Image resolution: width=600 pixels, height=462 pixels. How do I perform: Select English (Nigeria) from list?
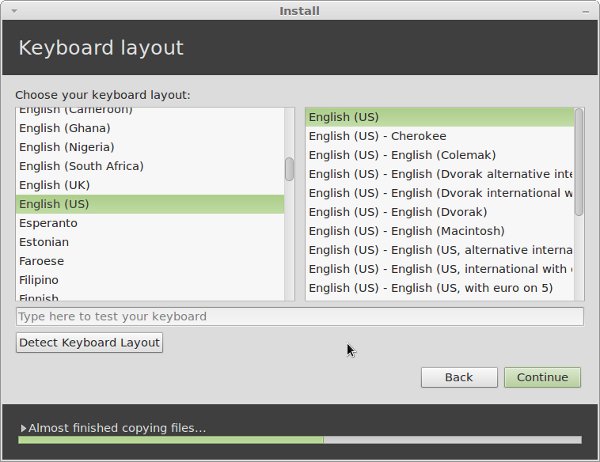66,147
